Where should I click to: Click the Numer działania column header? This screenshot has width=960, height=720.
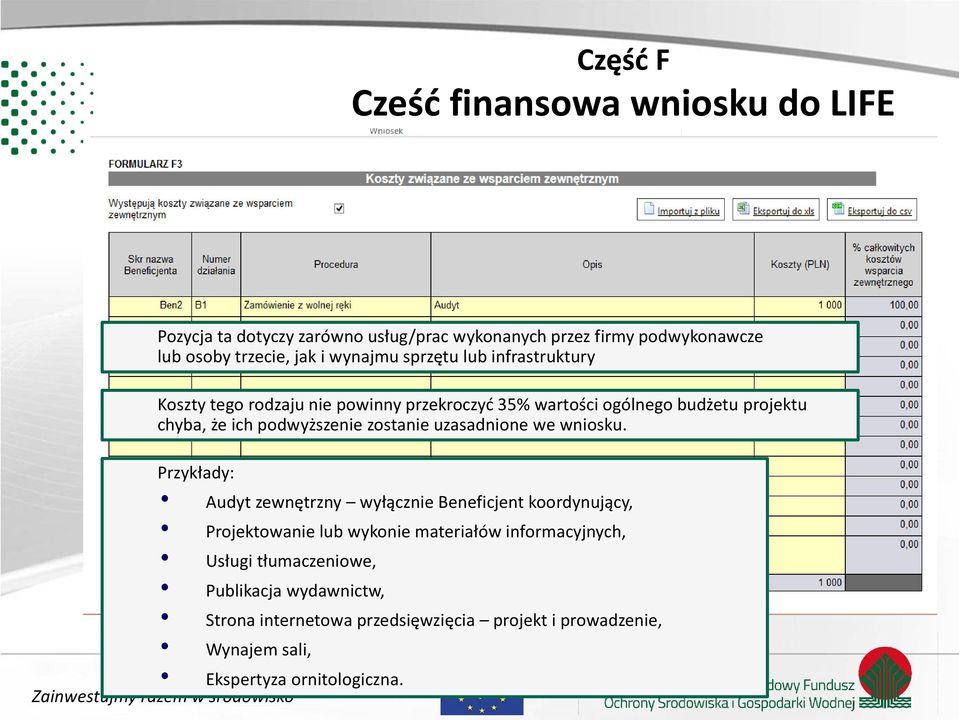(216, 264)
